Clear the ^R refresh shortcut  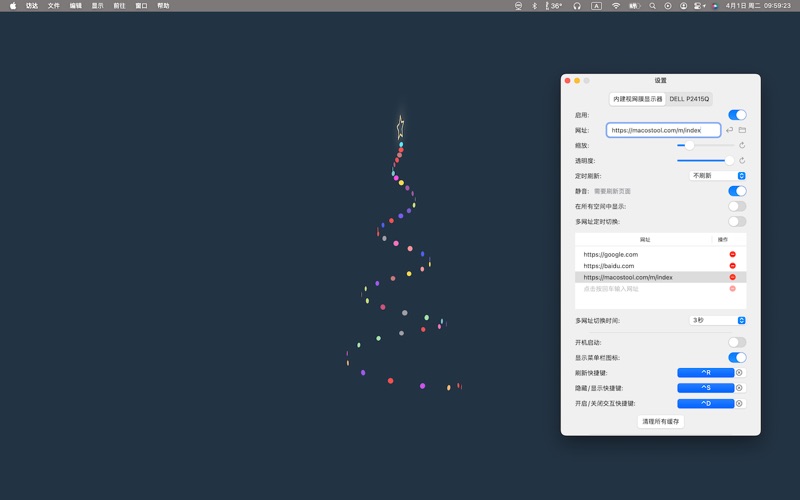[x=740, y=373]
